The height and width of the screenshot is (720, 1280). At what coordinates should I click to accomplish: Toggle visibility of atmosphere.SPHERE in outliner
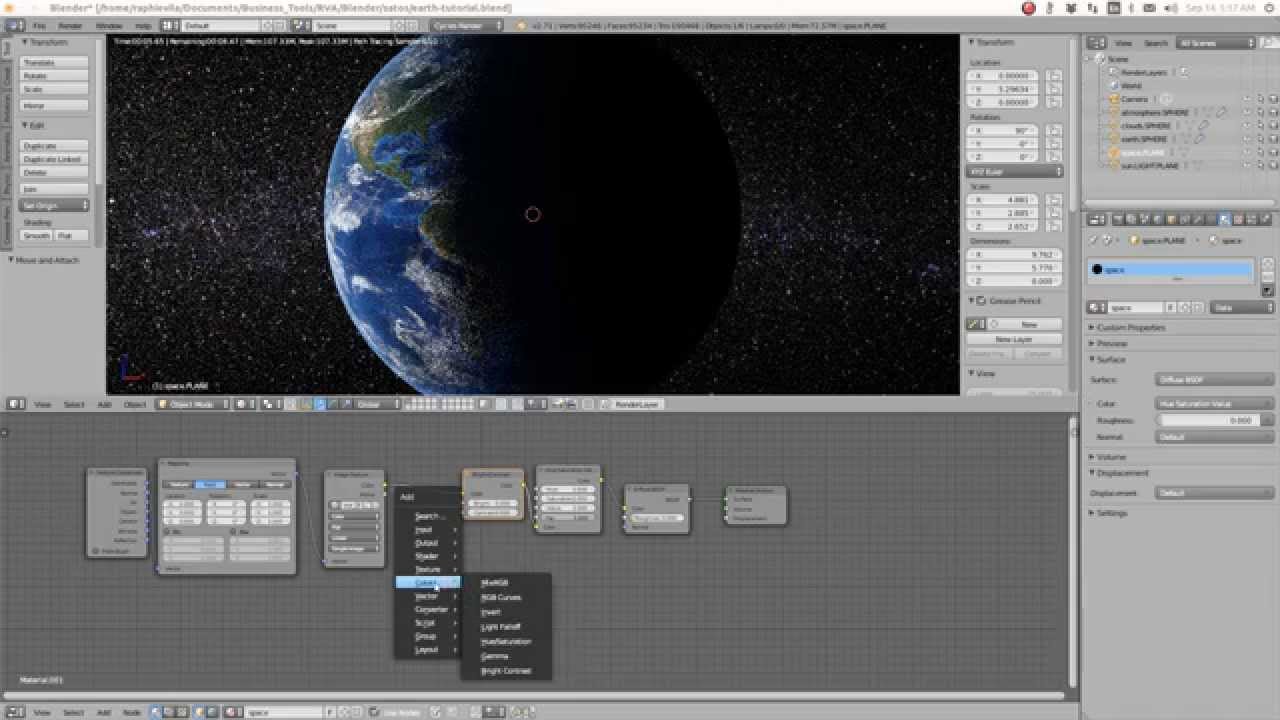(x=1247, y=112)
